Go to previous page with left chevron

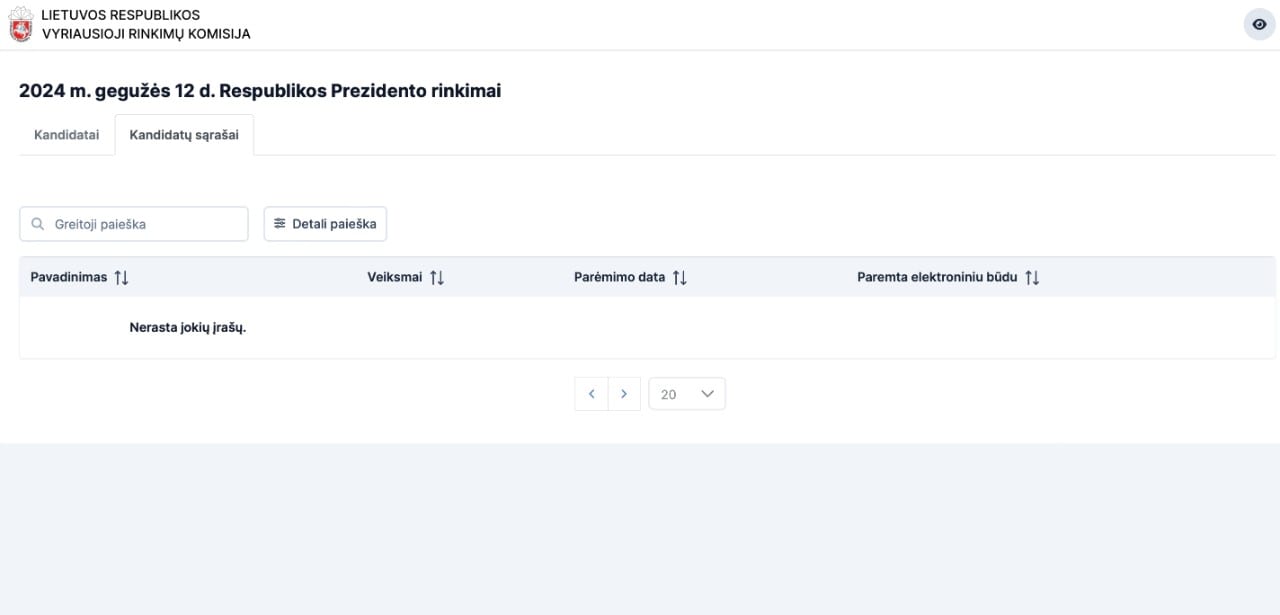(x=591, y=394)
